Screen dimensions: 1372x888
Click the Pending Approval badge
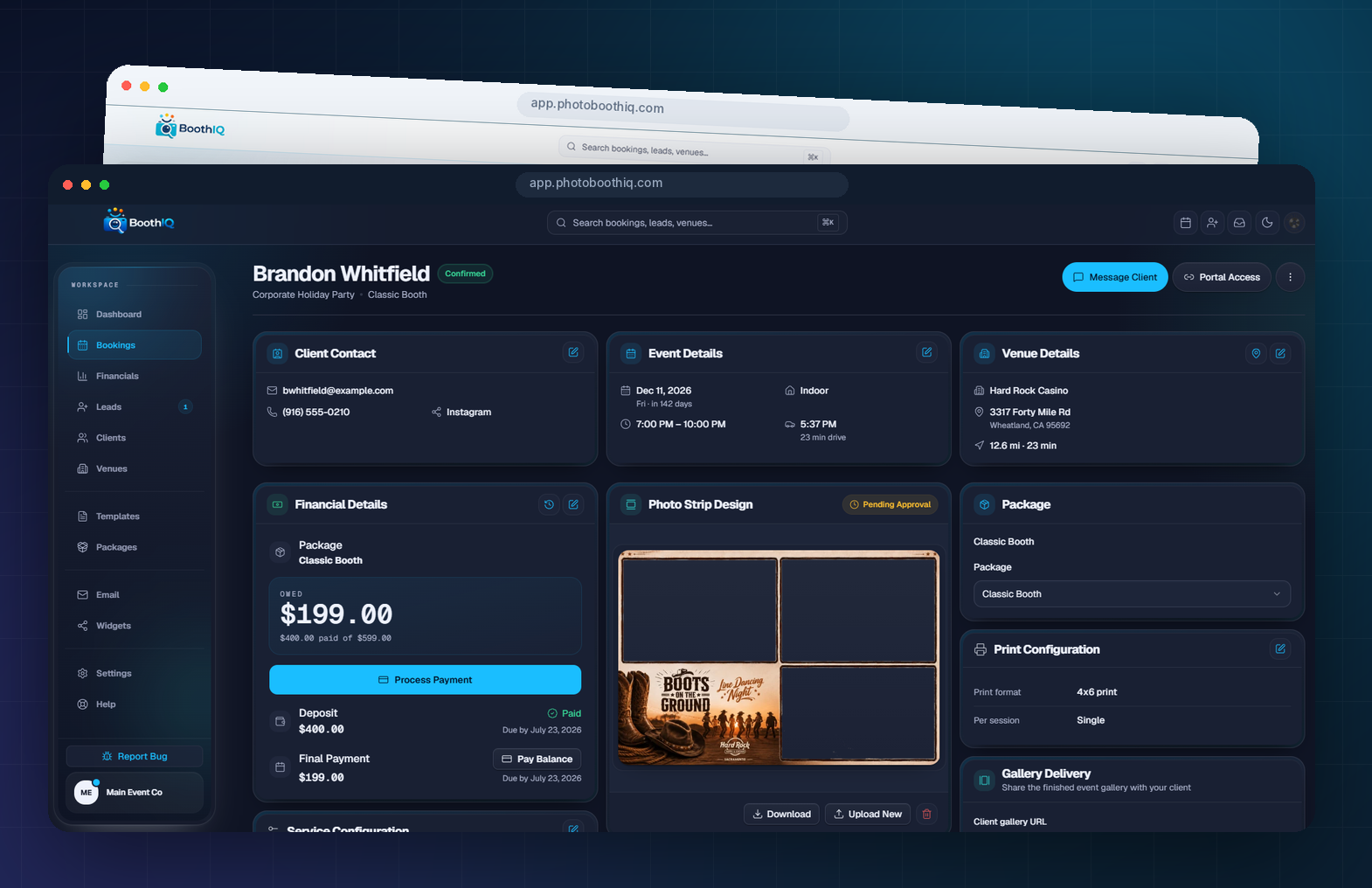point(890,504)
